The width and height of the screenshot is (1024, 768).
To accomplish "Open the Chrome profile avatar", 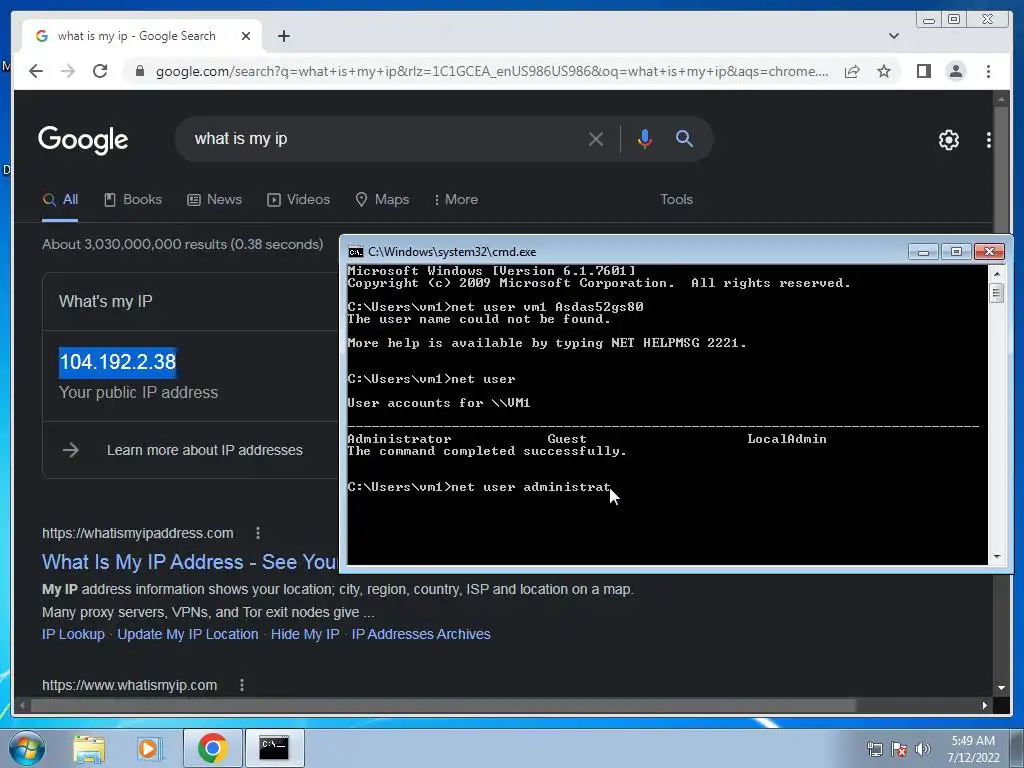I will point(955,71).
